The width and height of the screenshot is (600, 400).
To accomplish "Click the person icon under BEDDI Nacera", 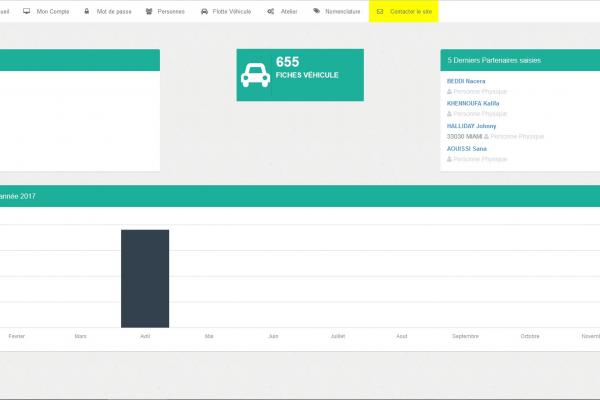I will (x=449, y=91).
